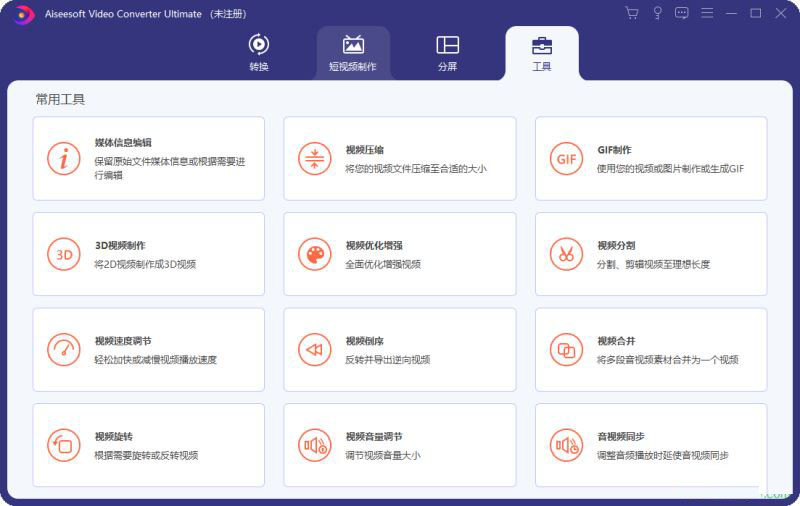Click the 3D video maker icon
This screenshot has width=800, height=506.
click(64, 254)
